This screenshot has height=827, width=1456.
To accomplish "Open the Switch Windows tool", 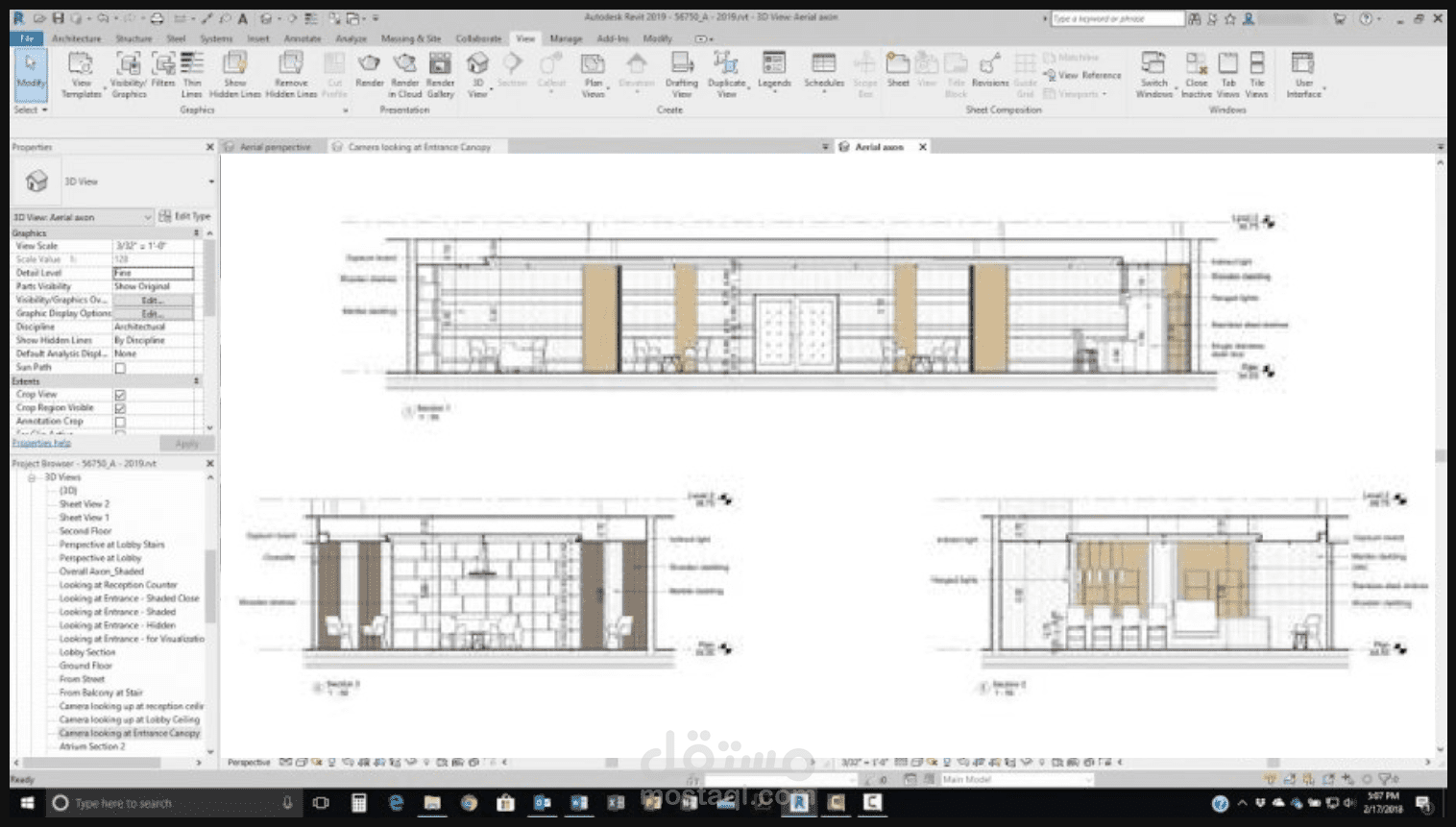I will click(1153, 75).
